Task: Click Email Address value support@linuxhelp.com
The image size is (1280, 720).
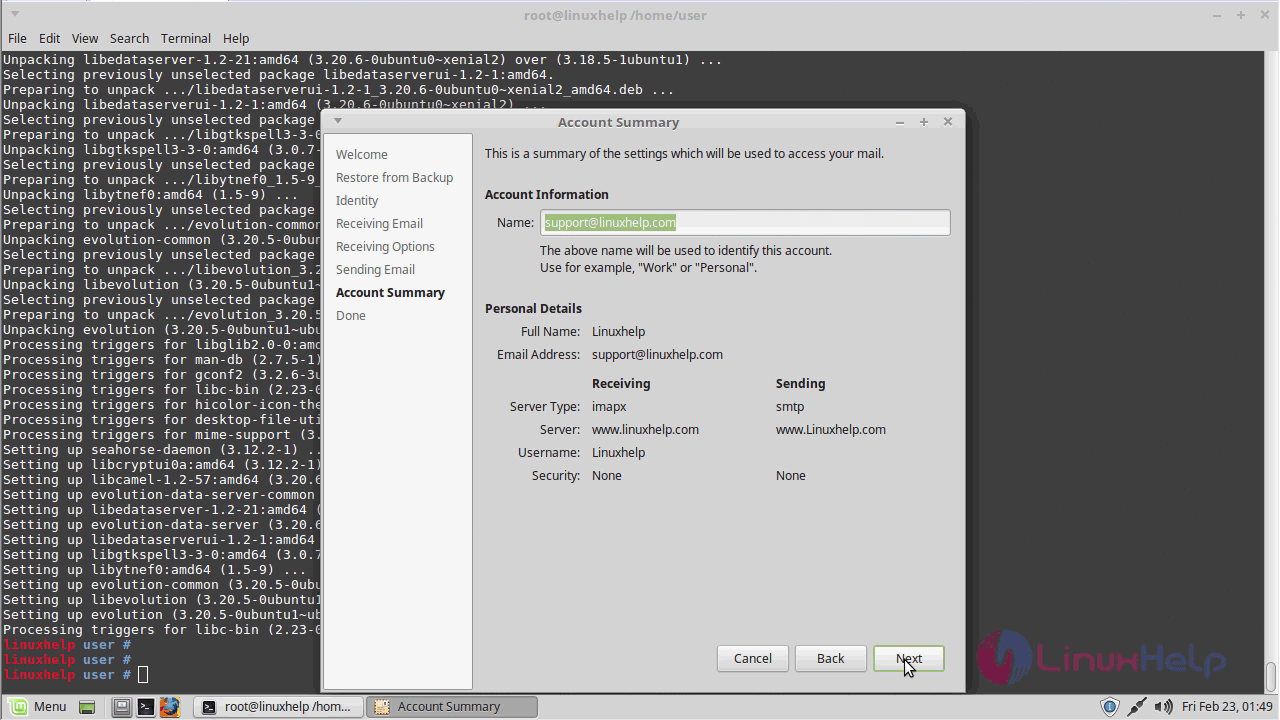Action: click(657, 354)
